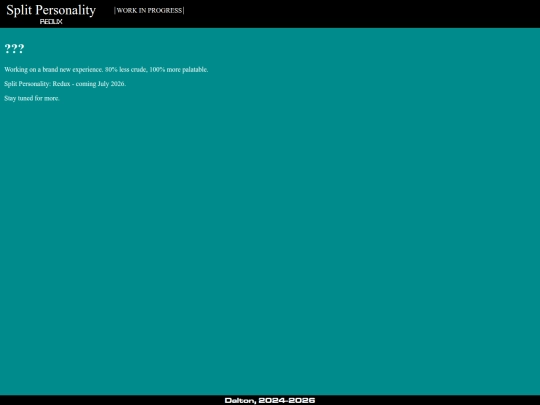Click the 'Dalton, 2024-2026' footer text

(270, 400)
